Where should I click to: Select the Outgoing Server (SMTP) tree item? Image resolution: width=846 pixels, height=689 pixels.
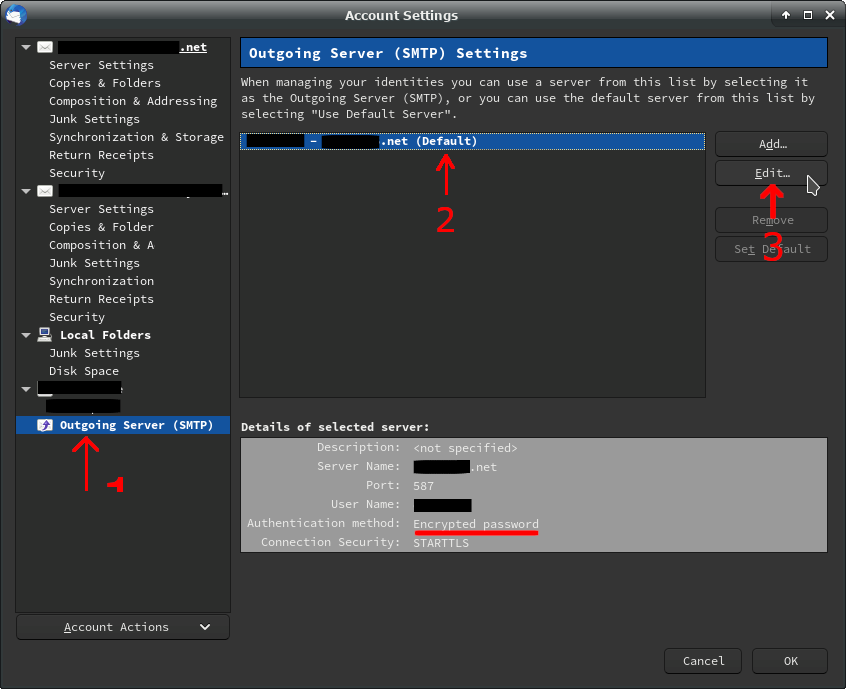click(x=136, y=425)
